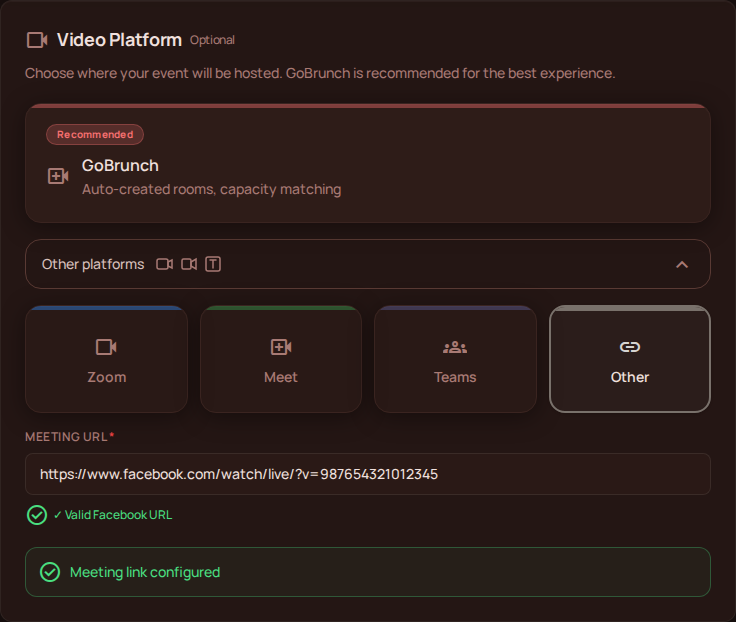Viewport: 736px width, 622px height.
Task: Collapse the Other platforms section chevron
Action: click(682, 265)
